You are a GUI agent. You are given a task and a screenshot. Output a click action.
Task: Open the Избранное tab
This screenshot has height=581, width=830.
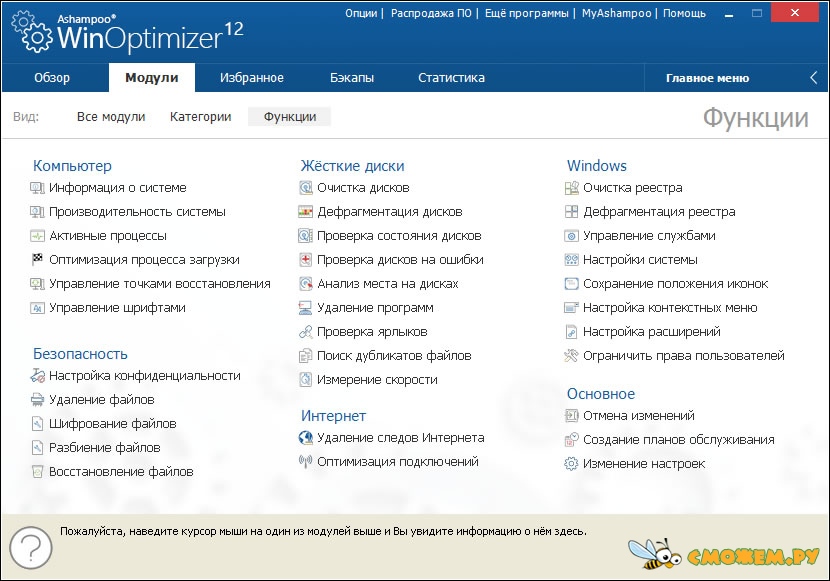pos(252,78)
